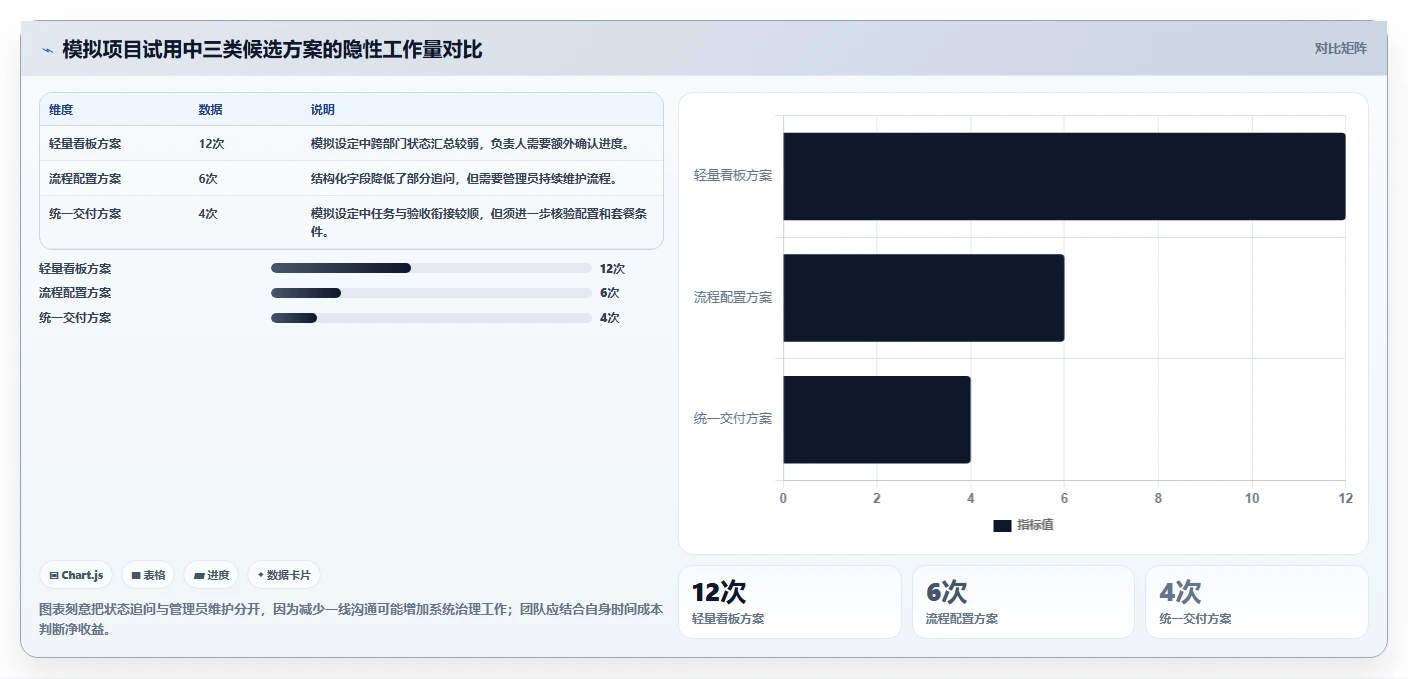The height and width of the screenshot is (679, 1408).
Task: Click the page title 模拟项目试用中三类候选方案的隐性工作量对比
Action: tap(272, 49)
